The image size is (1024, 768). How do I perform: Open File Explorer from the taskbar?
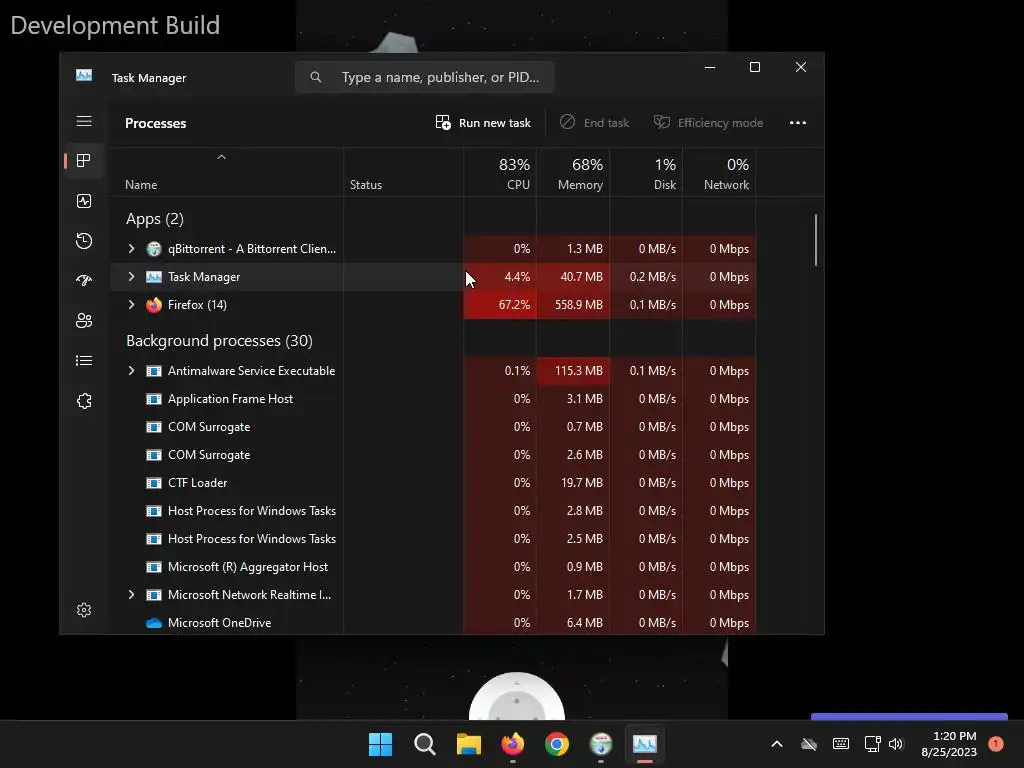point(469,744)
